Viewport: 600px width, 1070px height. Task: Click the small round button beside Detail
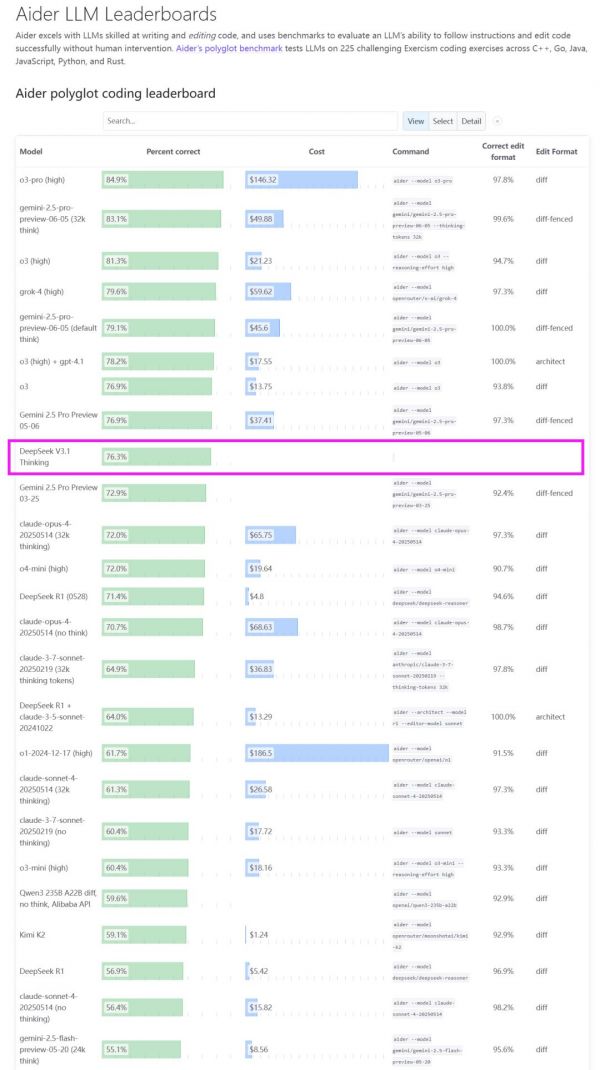[x=498, y=121]
